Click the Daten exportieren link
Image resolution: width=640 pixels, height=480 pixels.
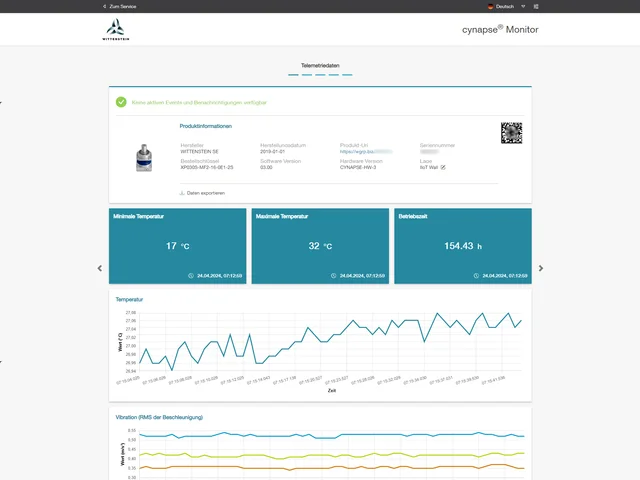206,192
